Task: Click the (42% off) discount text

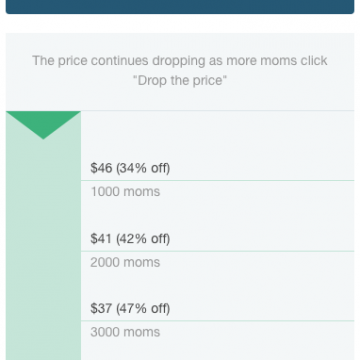Action: click(x=143, y=239)
